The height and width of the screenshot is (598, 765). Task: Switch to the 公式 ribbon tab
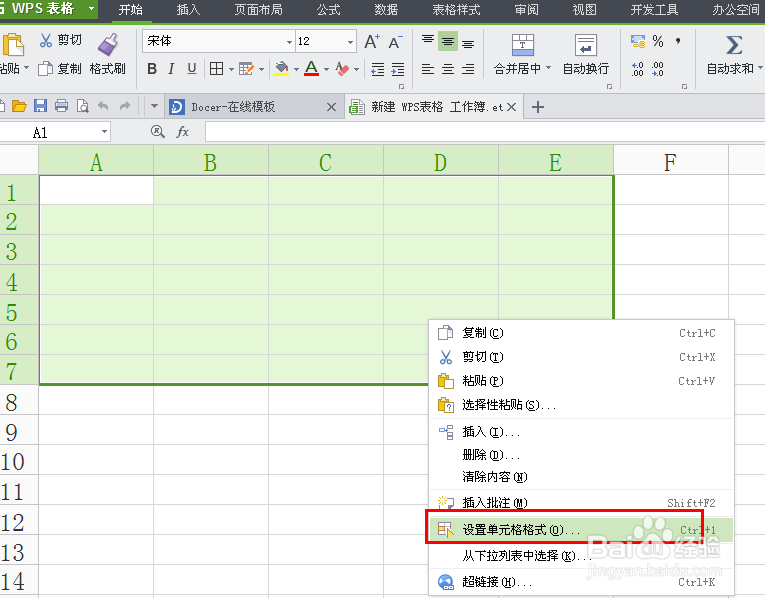point(328,10)
